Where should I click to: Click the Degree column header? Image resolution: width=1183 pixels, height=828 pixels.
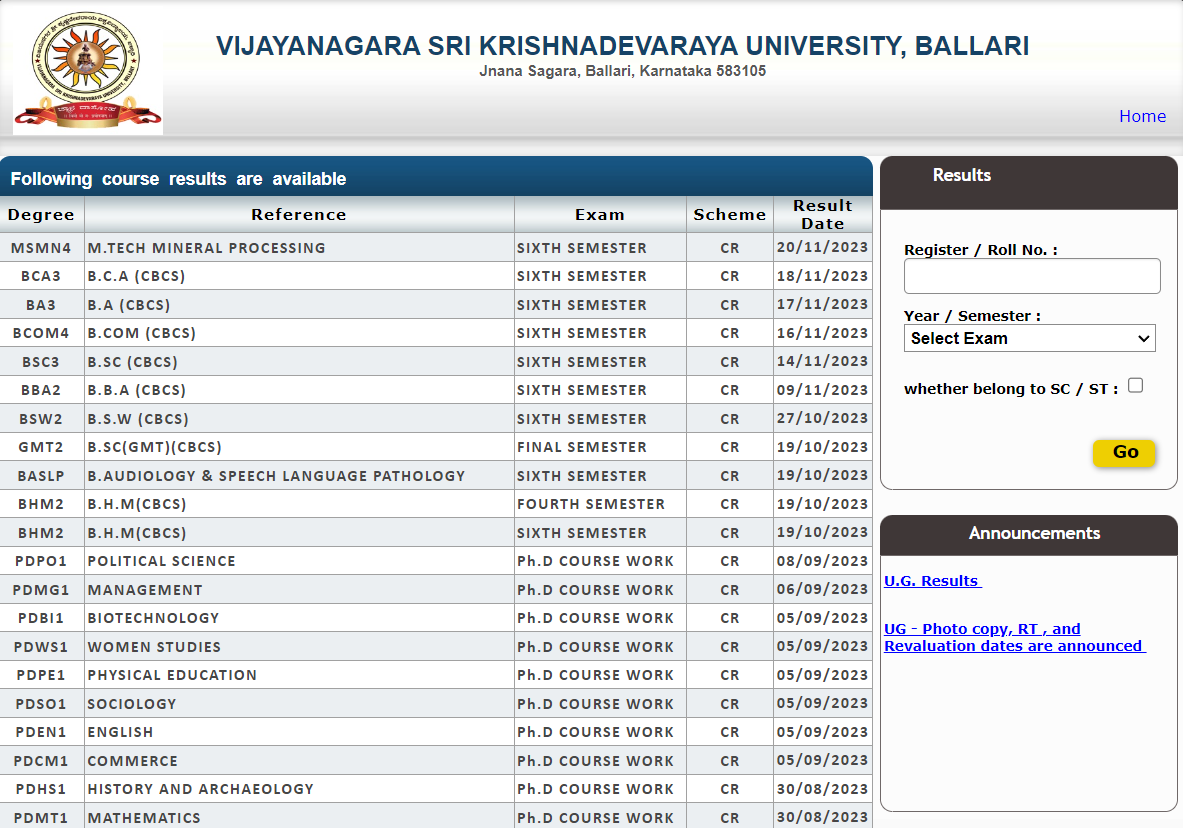pyautogui.click(x=41, y=214)
